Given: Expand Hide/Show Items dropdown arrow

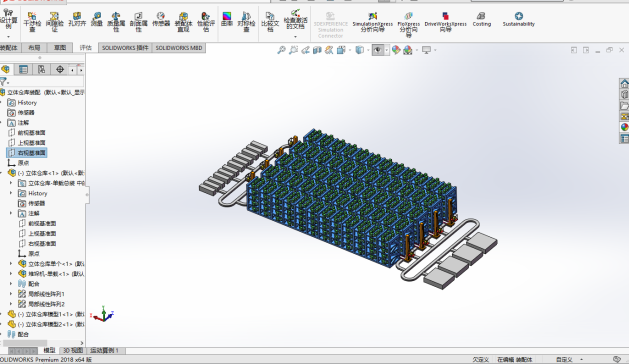Looking at the screenshot, I should tap(387, 50).
